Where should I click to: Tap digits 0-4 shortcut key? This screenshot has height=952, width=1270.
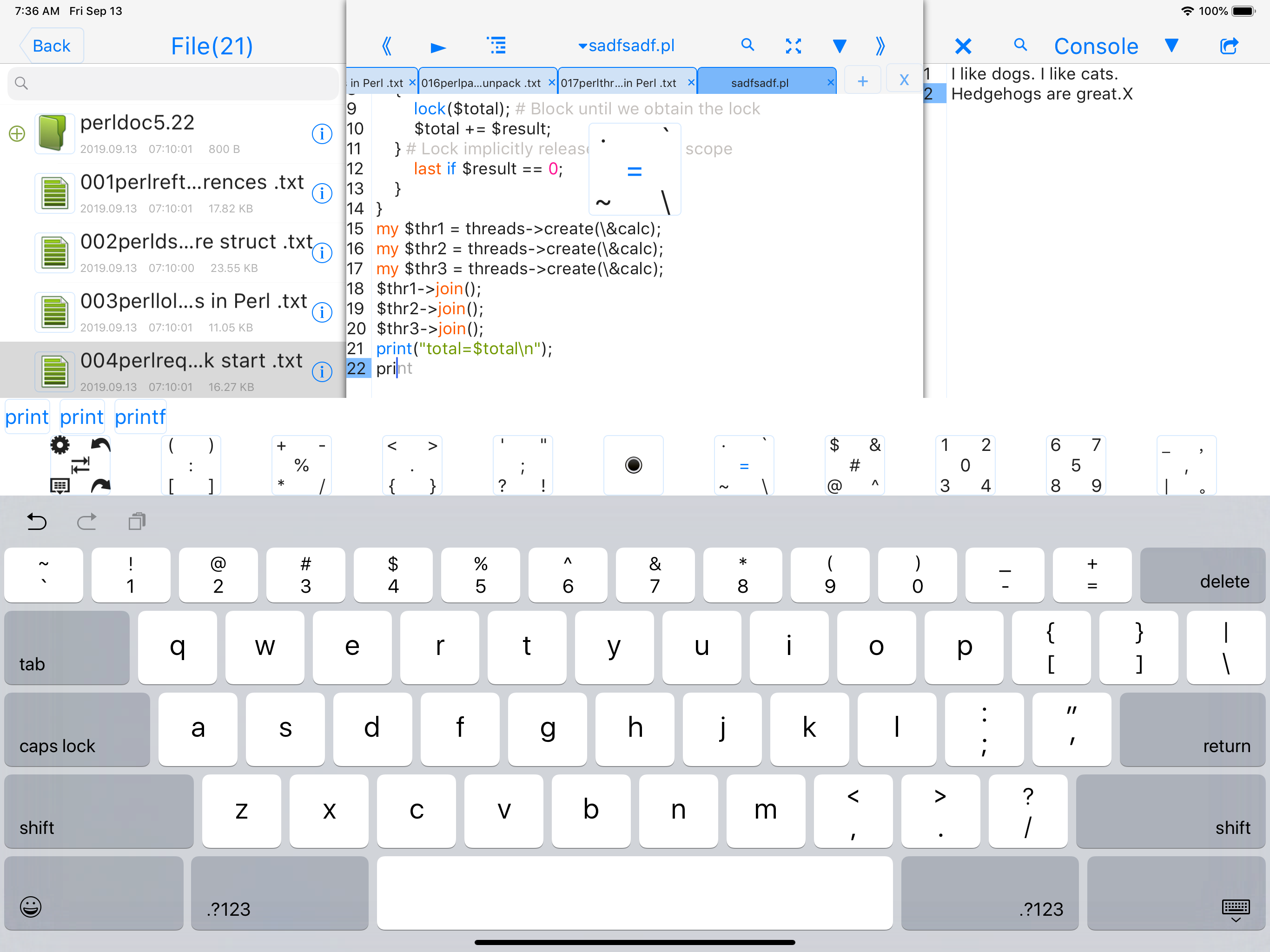[x=965, y=465]
